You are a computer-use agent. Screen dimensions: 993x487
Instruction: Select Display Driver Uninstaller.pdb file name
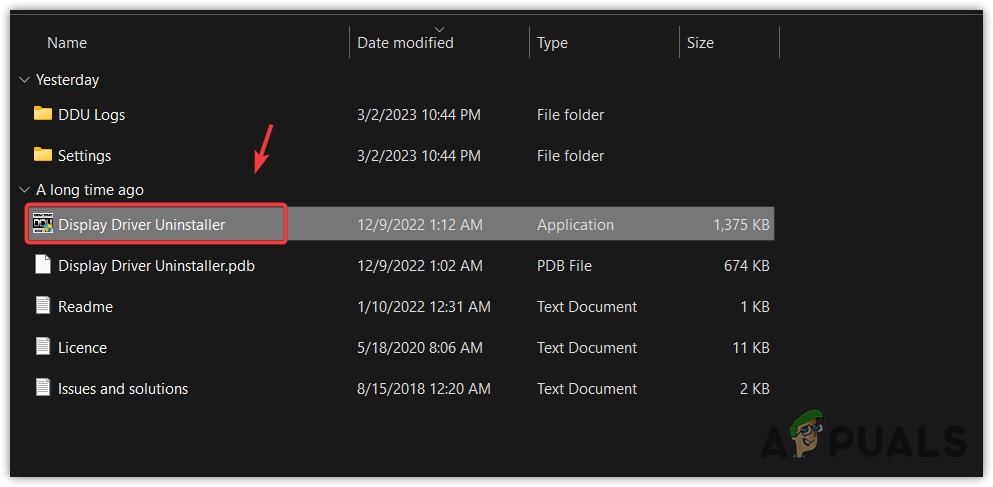pyautogui.click(x=156, y=266)
